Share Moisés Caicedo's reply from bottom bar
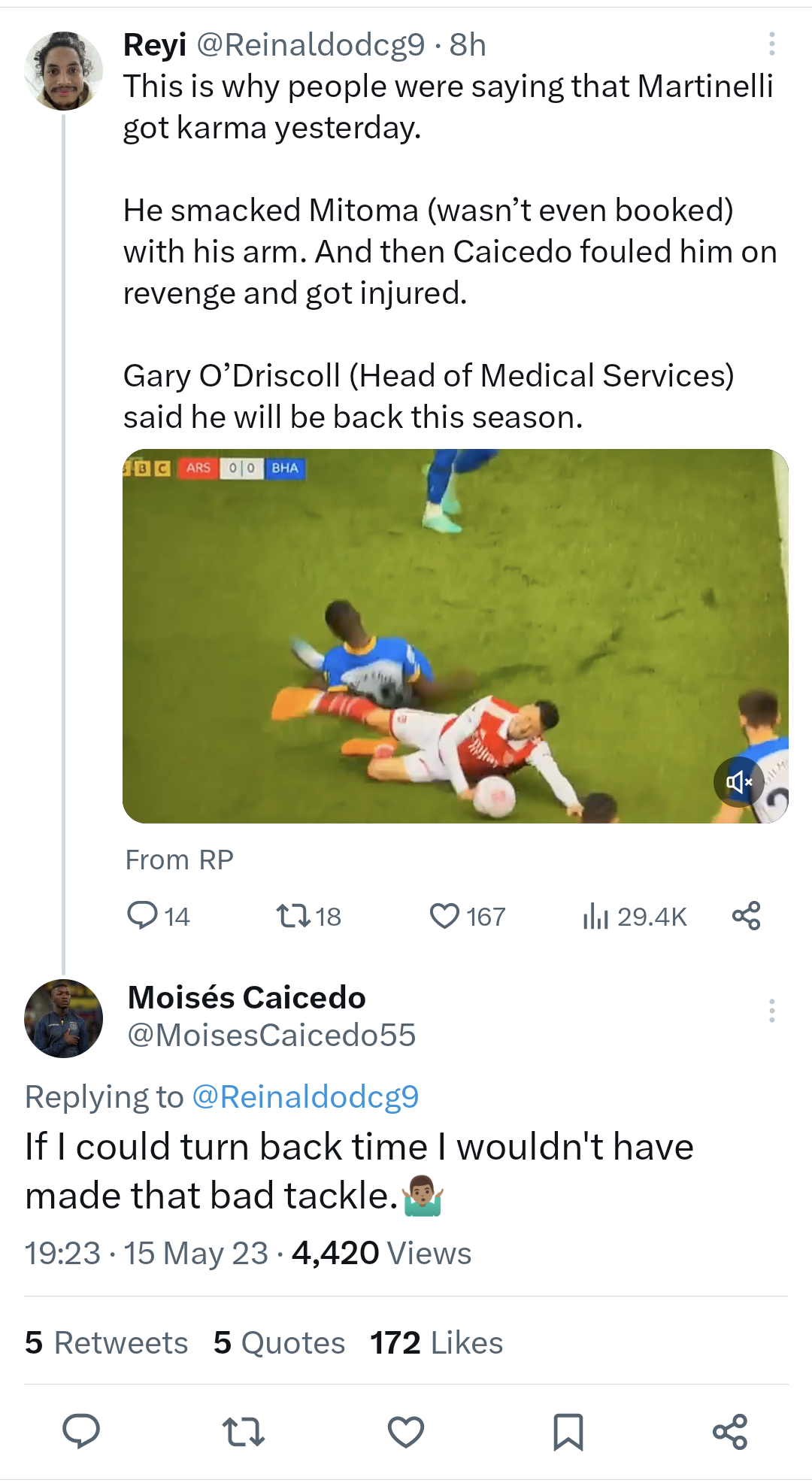The image size is (812, 1483). click(x=730, y=1431)
